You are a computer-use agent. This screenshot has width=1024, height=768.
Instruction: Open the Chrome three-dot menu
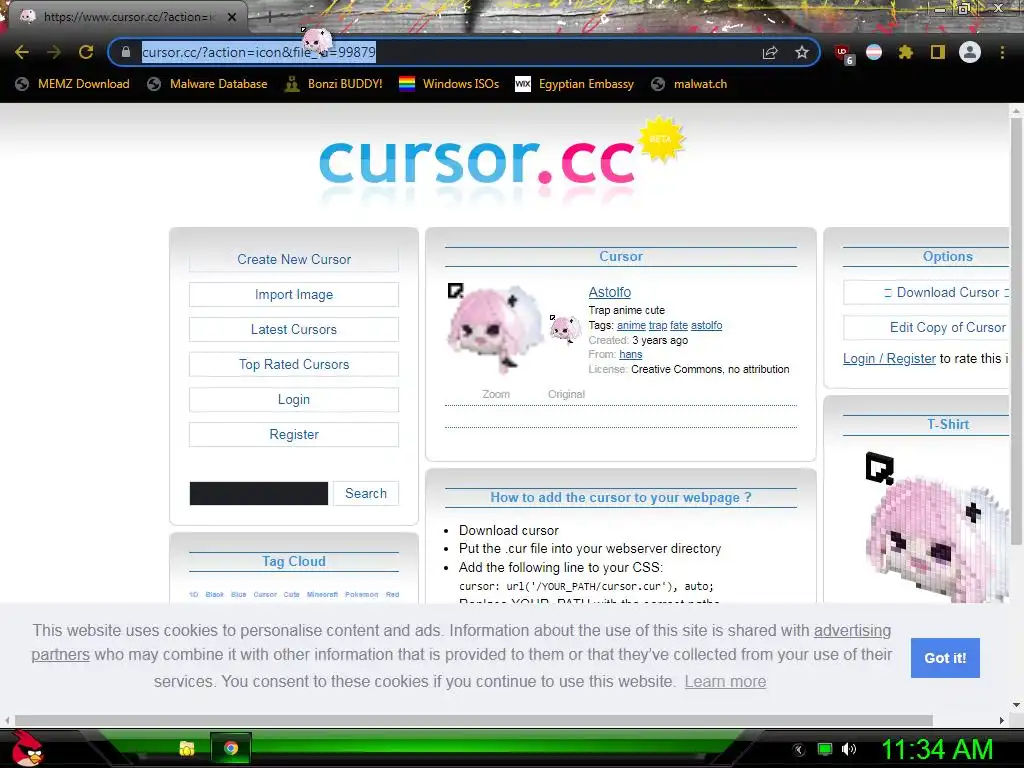pos(1002,52)
